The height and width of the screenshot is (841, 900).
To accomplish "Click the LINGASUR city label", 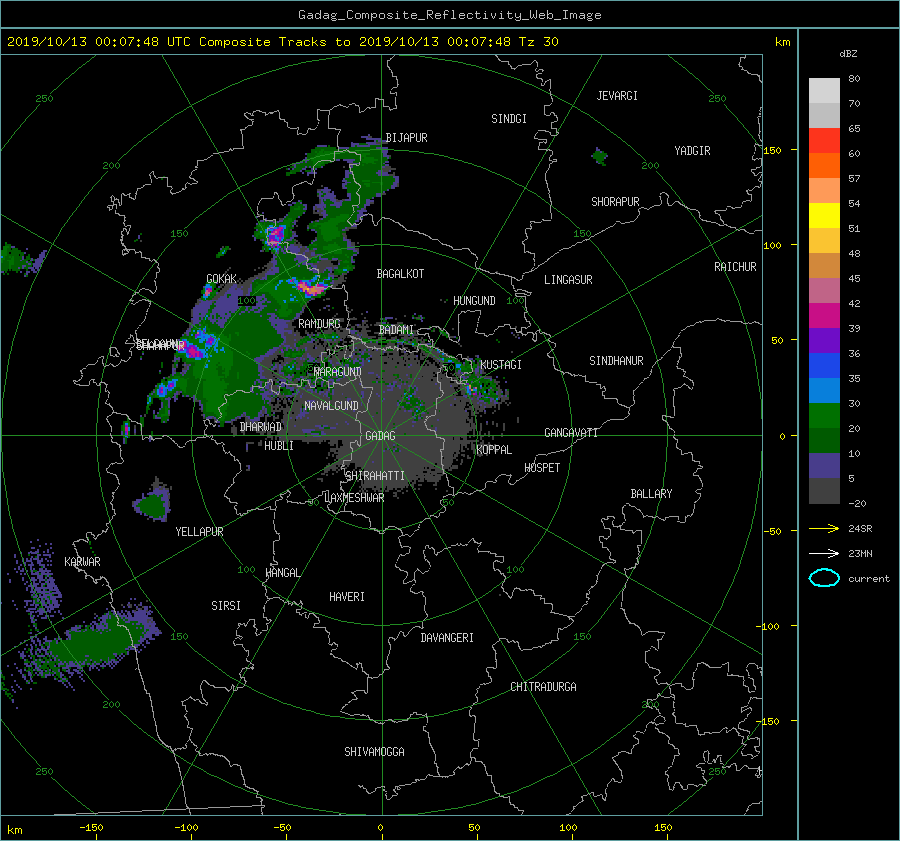I will tap(568, 280).
